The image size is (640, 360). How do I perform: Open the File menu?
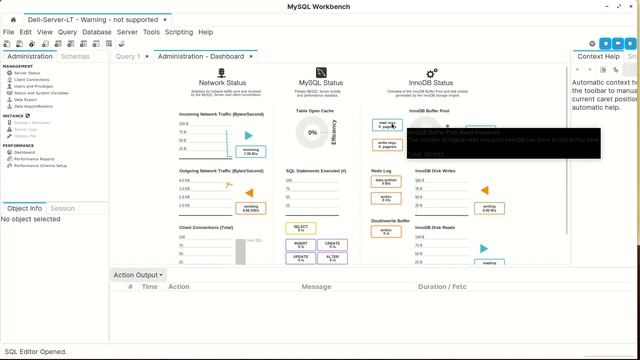(x=8, y=32)
